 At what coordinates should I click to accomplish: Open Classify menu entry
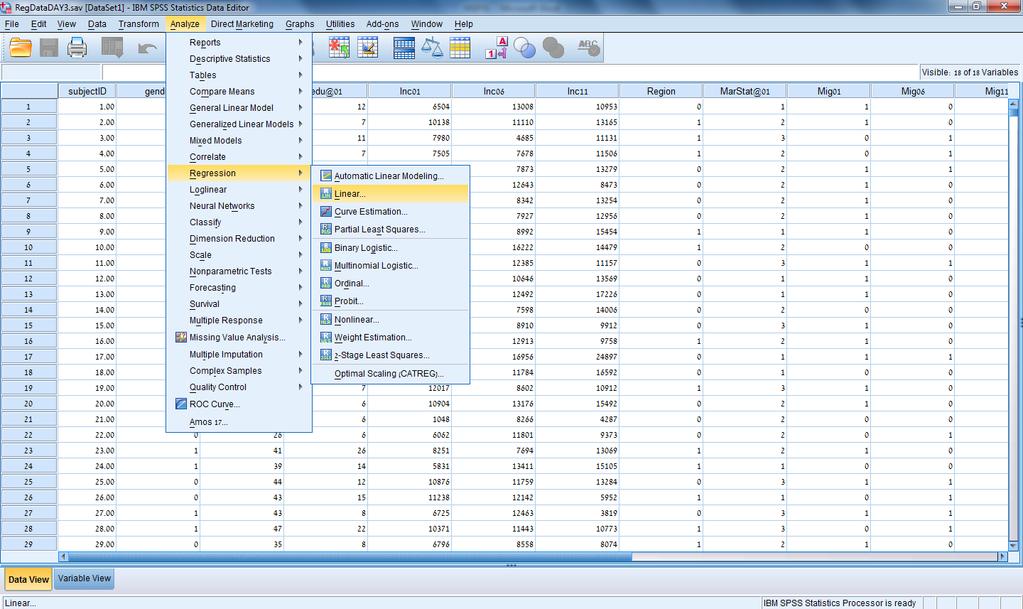click(239, 222)
